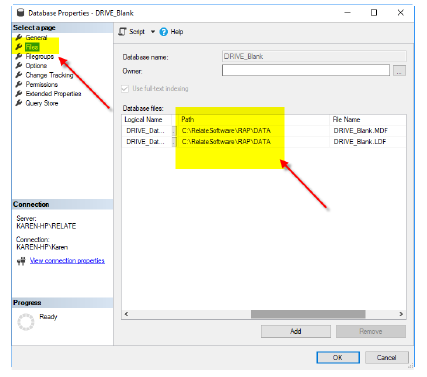Click the Ready status text
Viewport: 427px width, 377px height.
click(x=48, y=316)
